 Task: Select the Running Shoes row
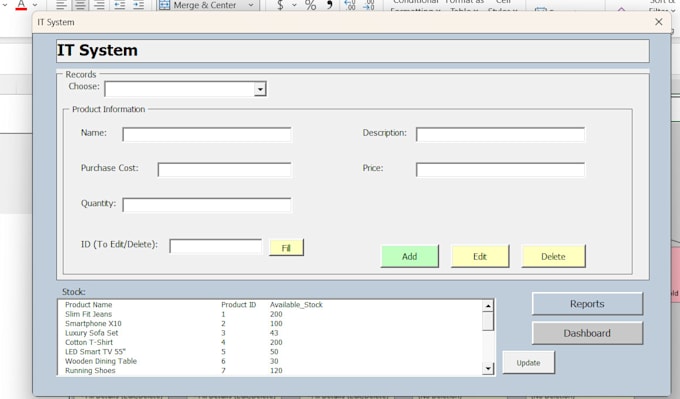(270, 370)
